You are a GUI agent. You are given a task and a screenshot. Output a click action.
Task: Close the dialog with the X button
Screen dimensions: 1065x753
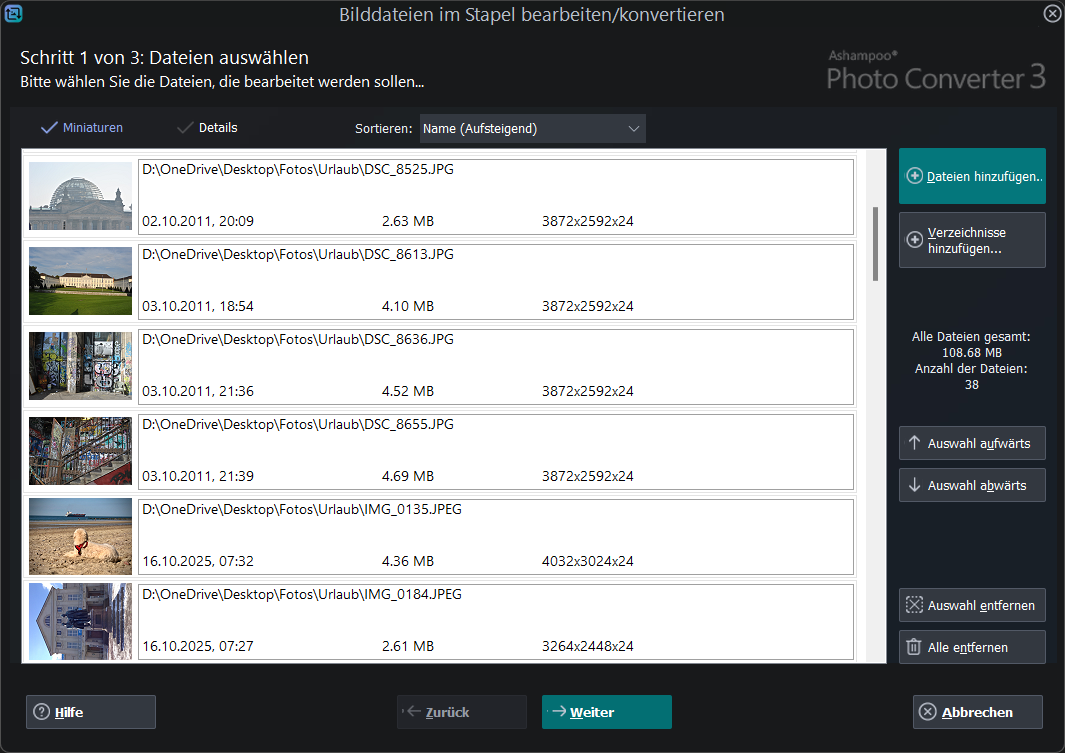tap(1051, 14)
